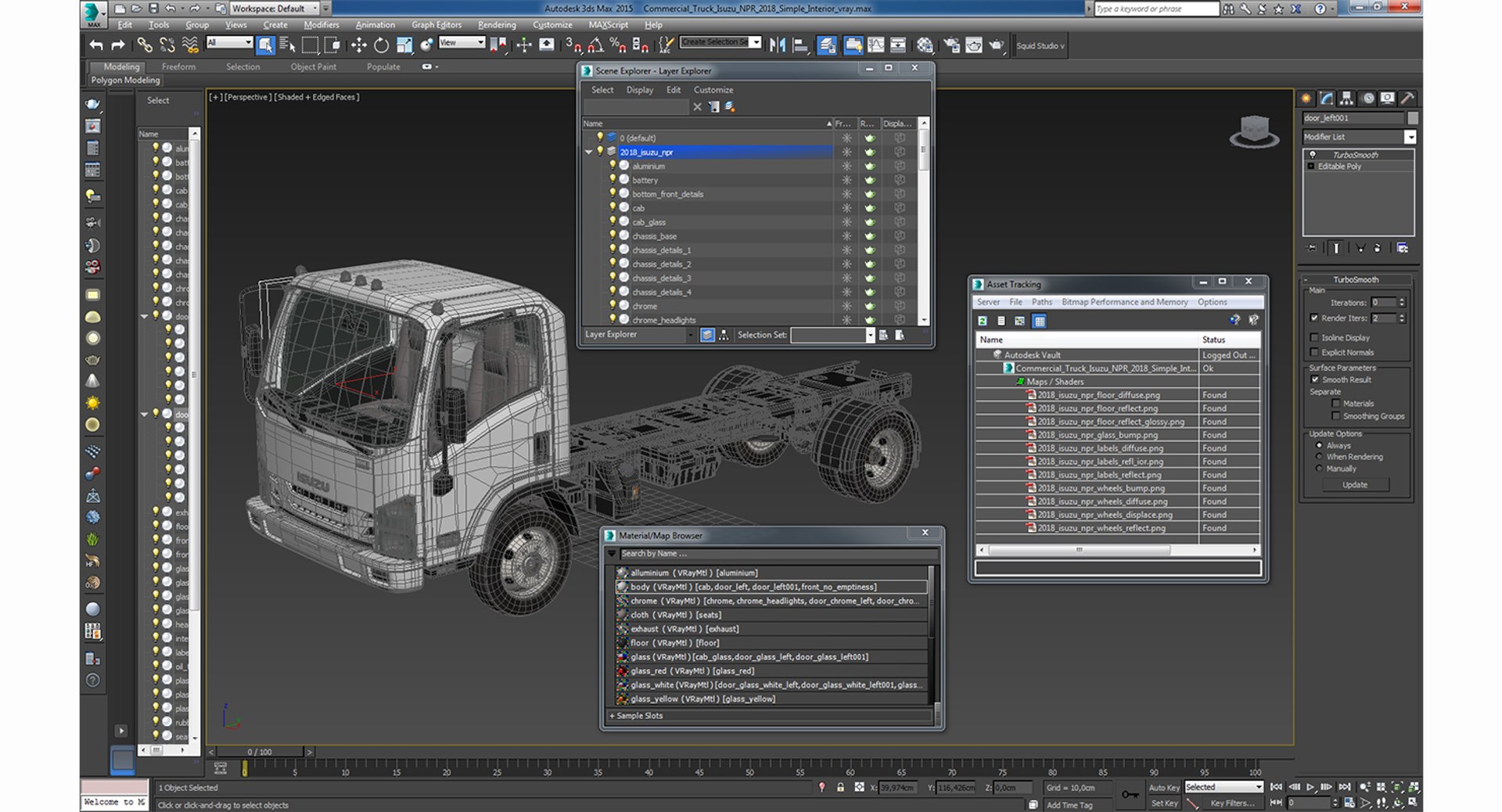Click the Mirror tool icon
Screen dimensions: 1502x812
pos(777,45)
